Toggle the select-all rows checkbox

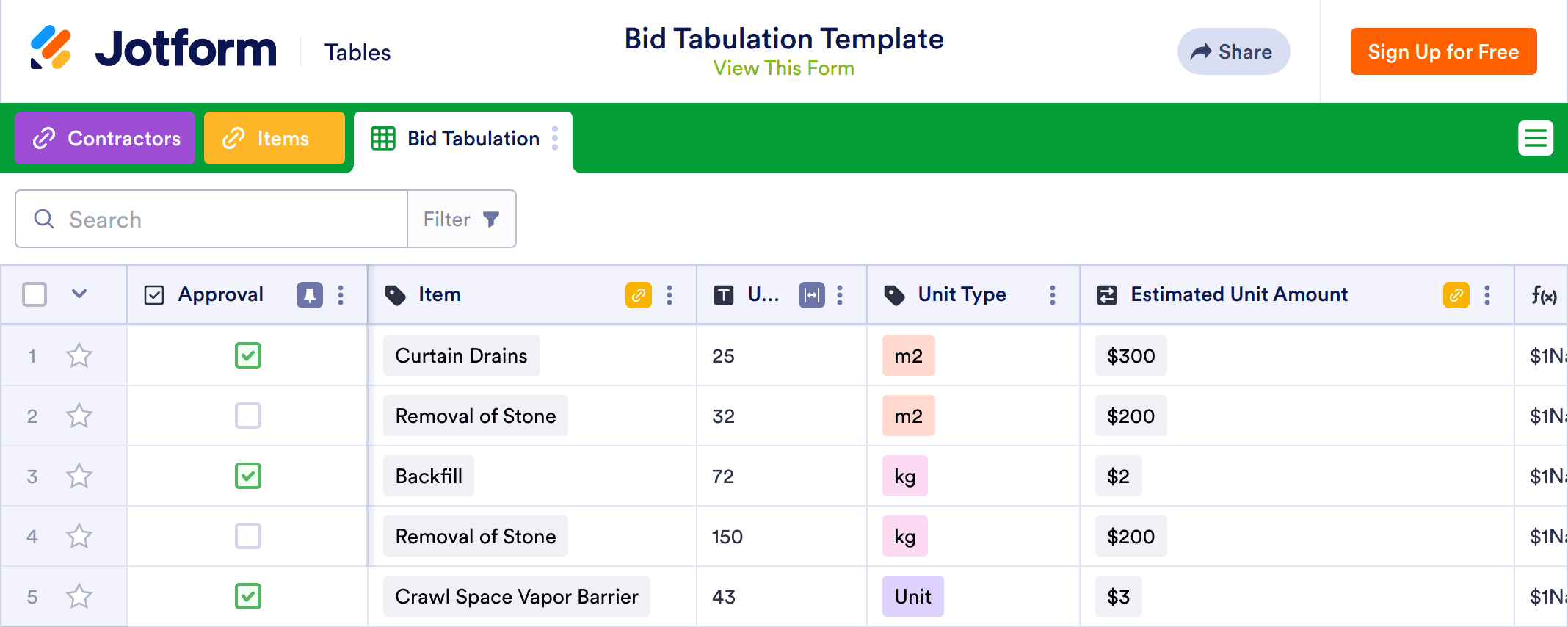point(35,295)
